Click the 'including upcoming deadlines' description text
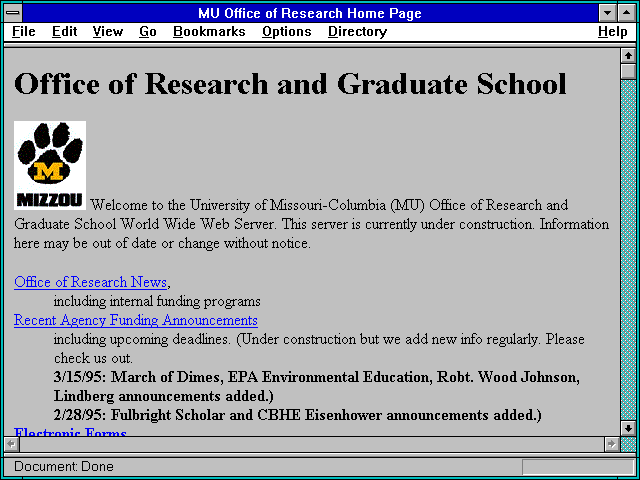Image resolution: width=640 pixels, height=480 pixels. (x=319, y=349)
